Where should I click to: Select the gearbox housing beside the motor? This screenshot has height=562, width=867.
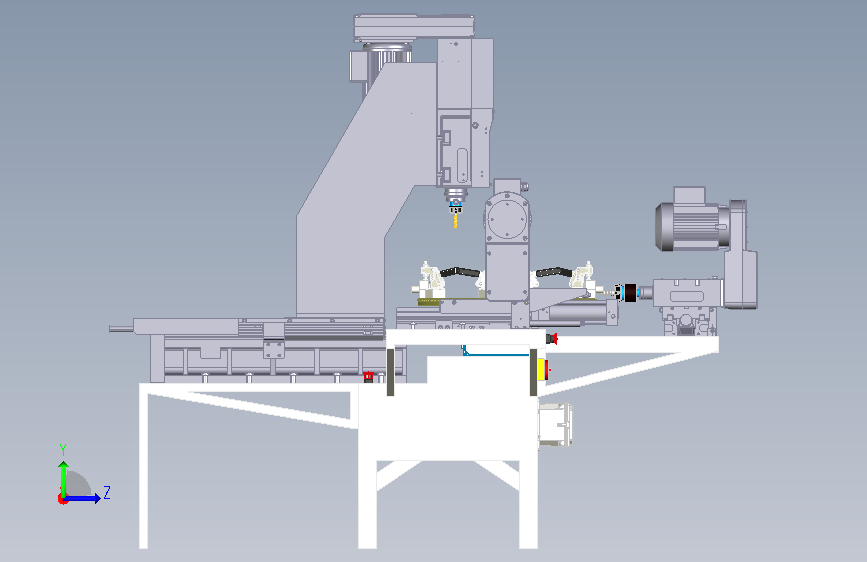pyautogui.click(x=687, y=292)
